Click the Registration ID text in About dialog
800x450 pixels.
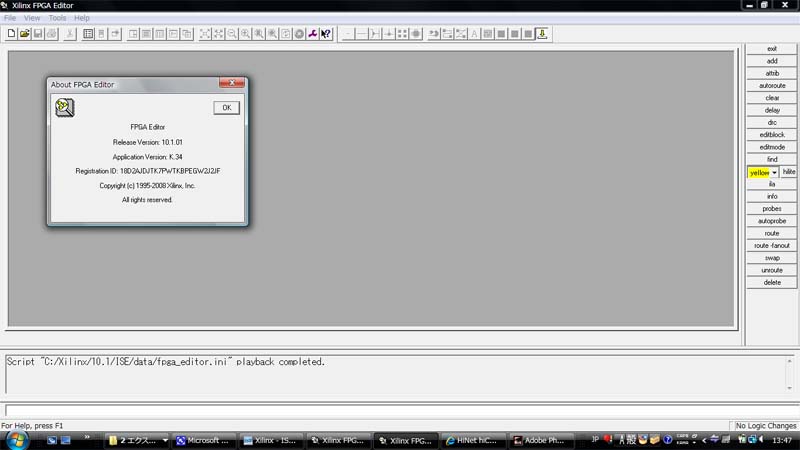[148, 171]
